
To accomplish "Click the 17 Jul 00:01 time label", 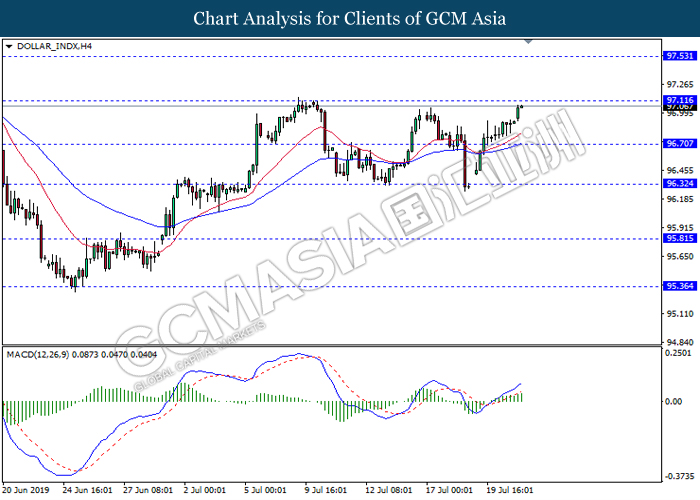I will pyautogui.click(x=449, y=490).
